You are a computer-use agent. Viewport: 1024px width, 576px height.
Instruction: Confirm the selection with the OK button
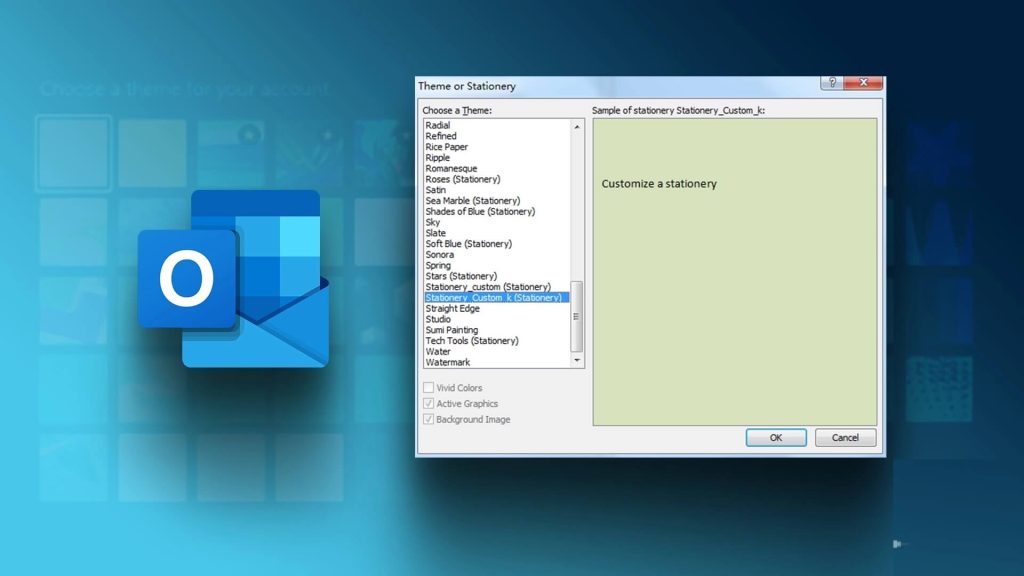[775, 437]
